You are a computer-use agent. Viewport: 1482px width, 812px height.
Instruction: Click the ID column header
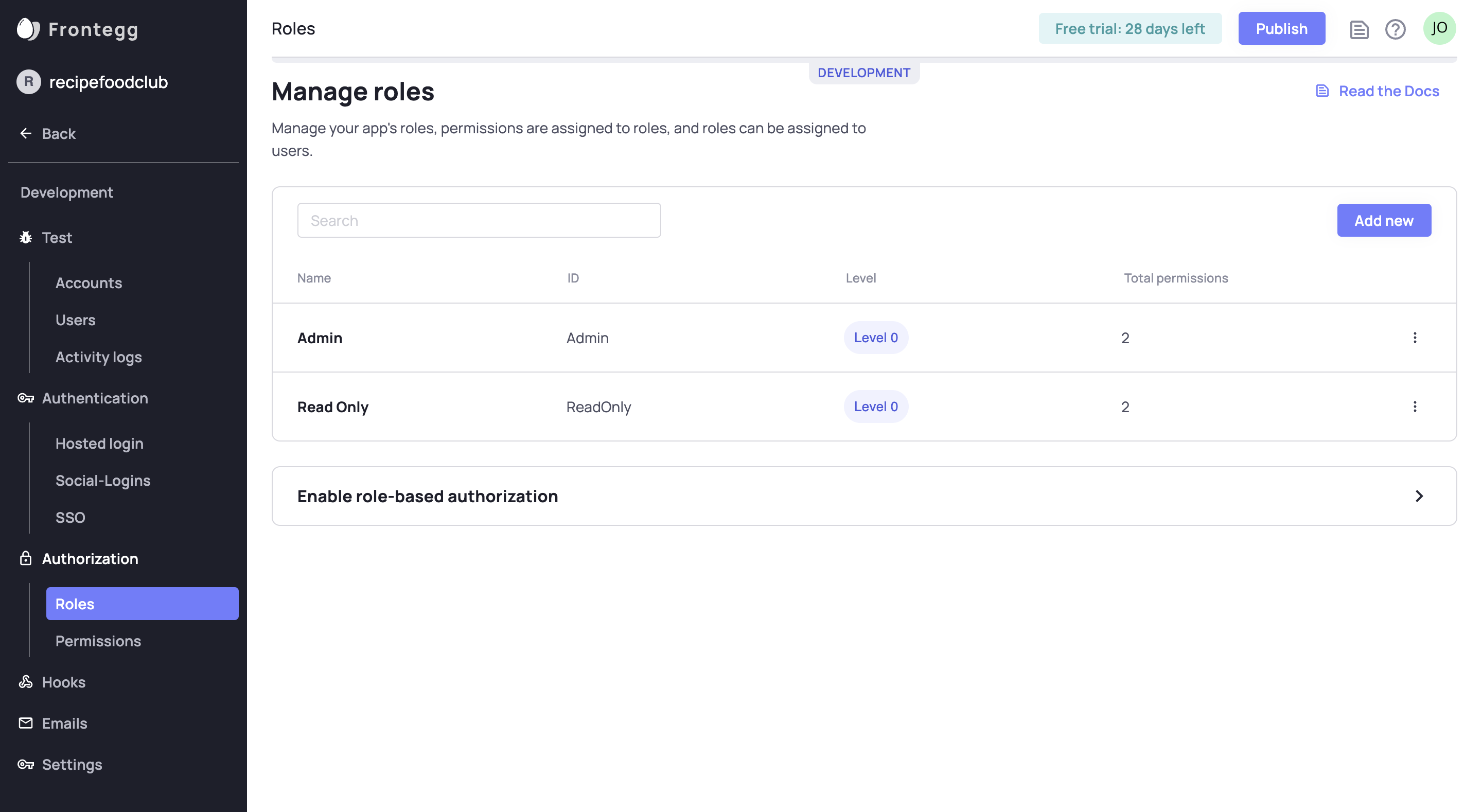[x=573, y=278]
